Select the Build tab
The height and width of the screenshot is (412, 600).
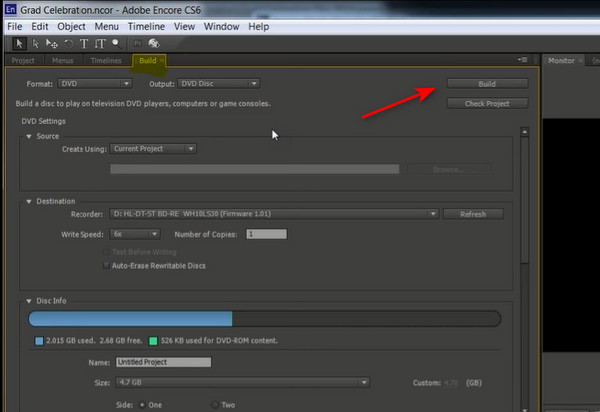pos(147,60)
